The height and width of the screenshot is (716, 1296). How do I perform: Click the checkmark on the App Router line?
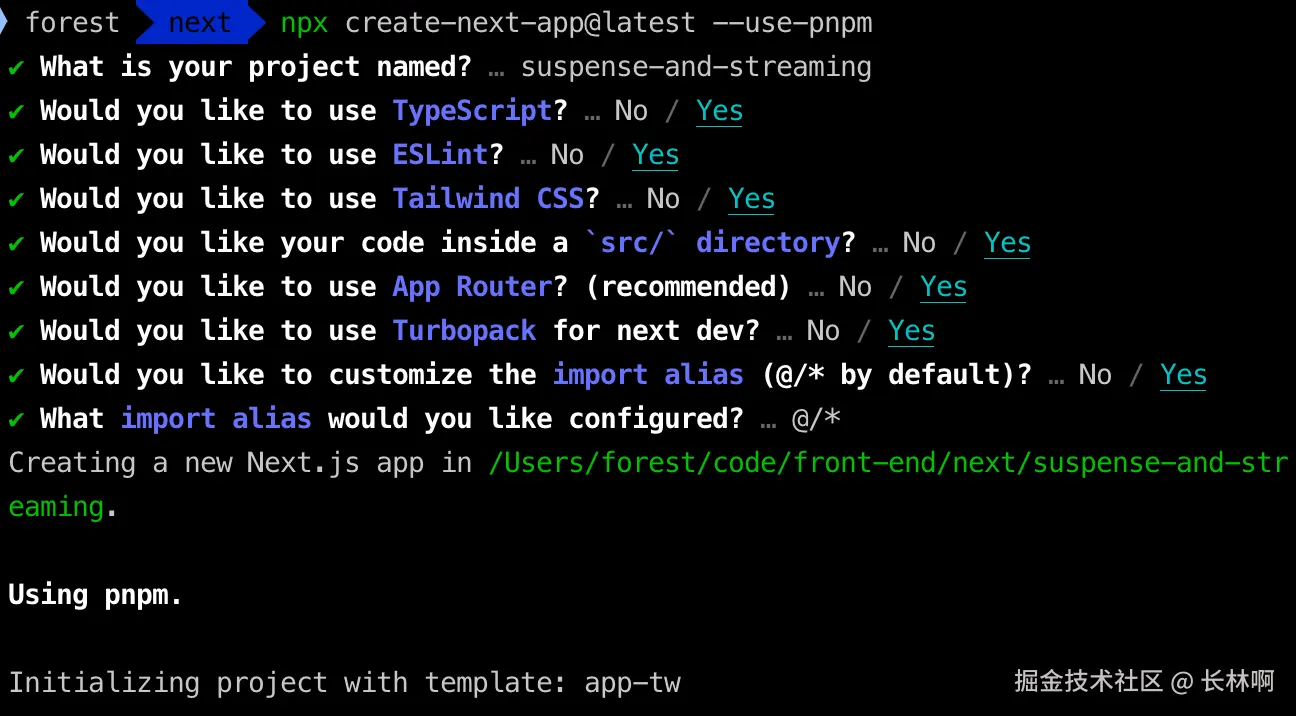tap(16, 287)
